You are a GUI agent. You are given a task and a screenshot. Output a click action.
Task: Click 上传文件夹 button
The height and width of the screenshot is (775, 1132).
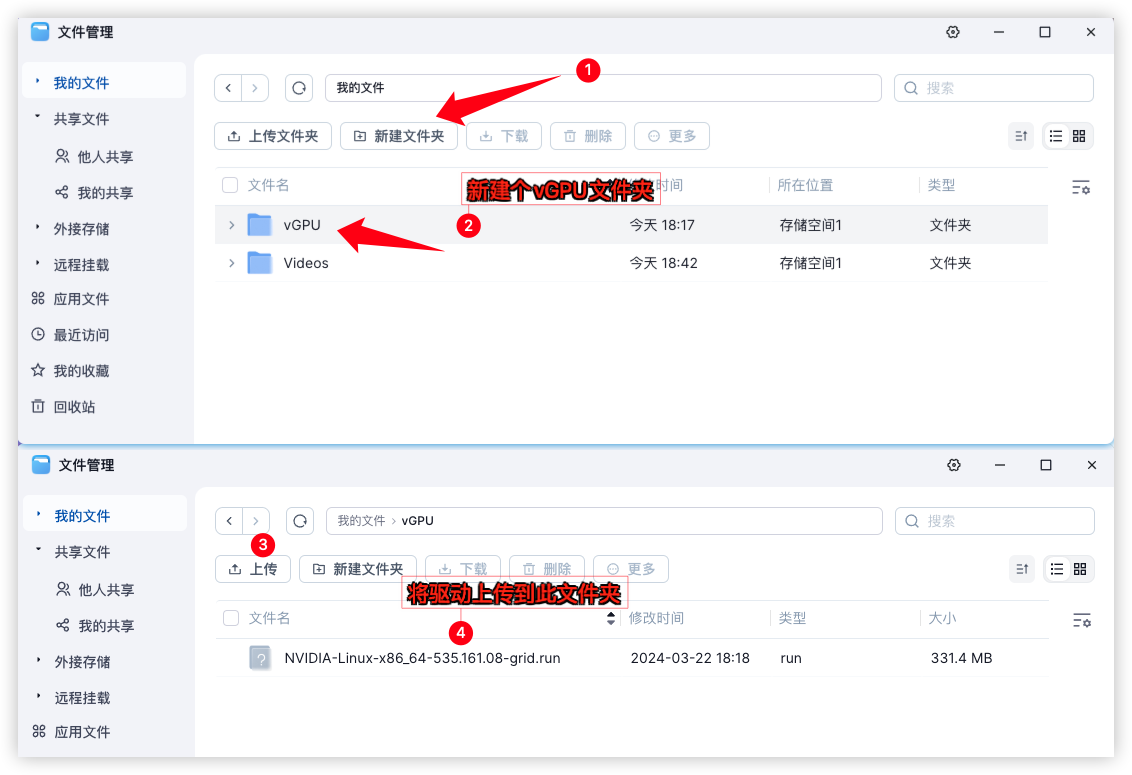273,136
